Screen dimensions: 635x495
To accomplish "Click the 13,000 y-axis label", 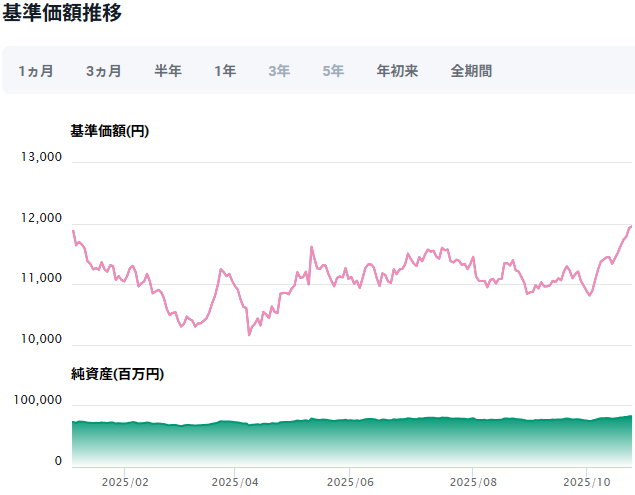I will 41,157.
